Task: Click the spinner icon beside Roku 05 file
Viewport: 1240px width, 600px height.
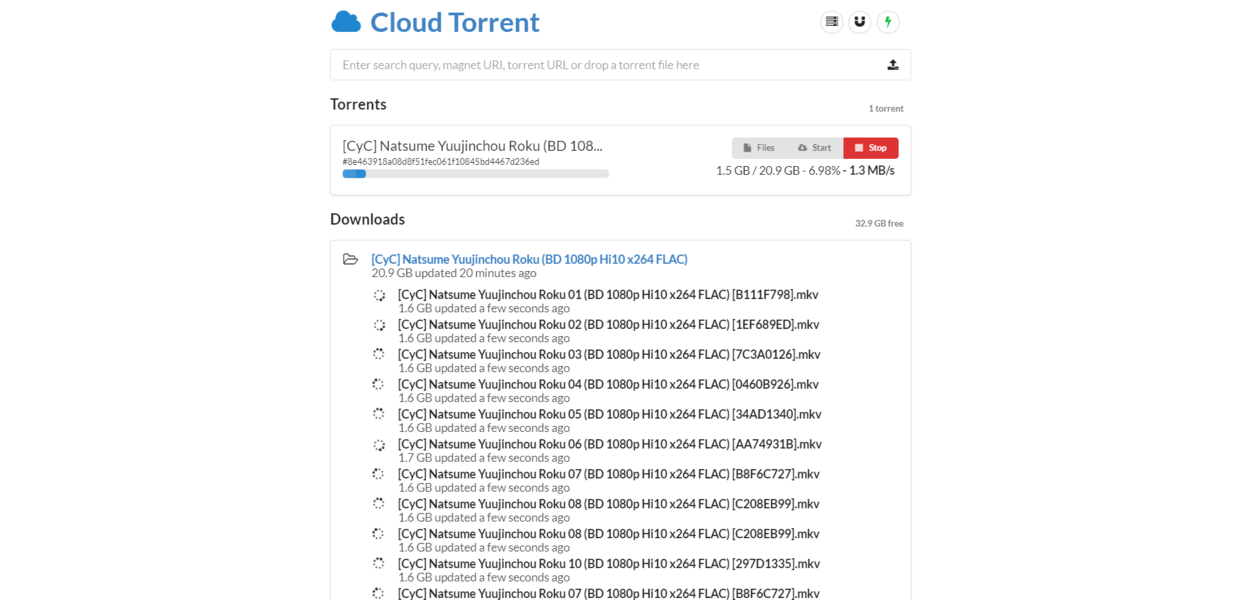Action: pyautogui.click(x=379, y=414)
